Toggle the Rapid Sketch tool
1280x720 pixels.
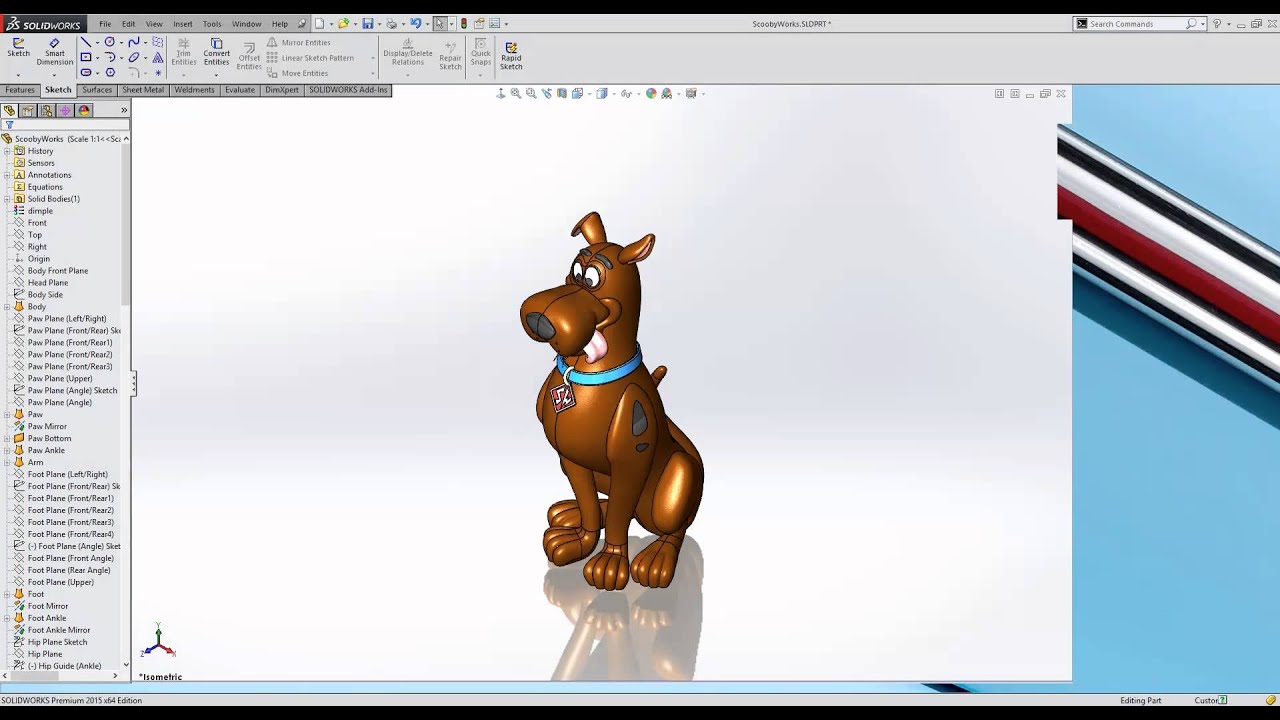[511, 55]
